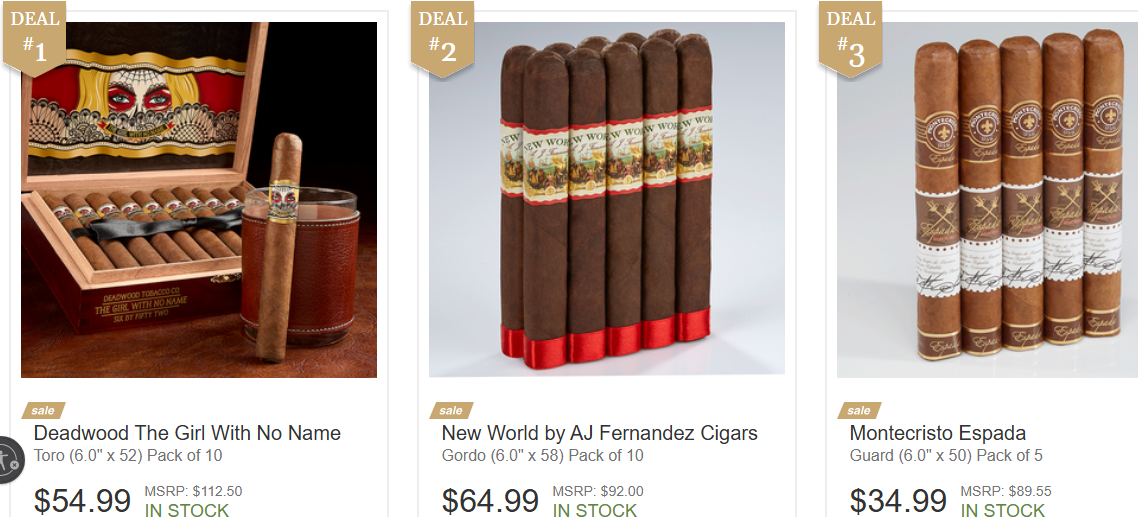Click sale tag above New World title

[451, 410]
